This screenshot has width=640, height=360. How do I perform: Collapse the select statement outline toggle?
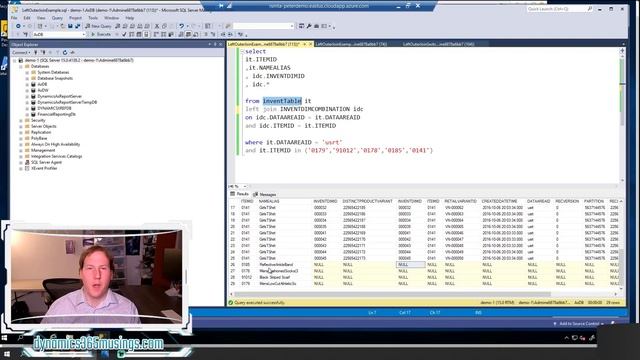[242, 51]
